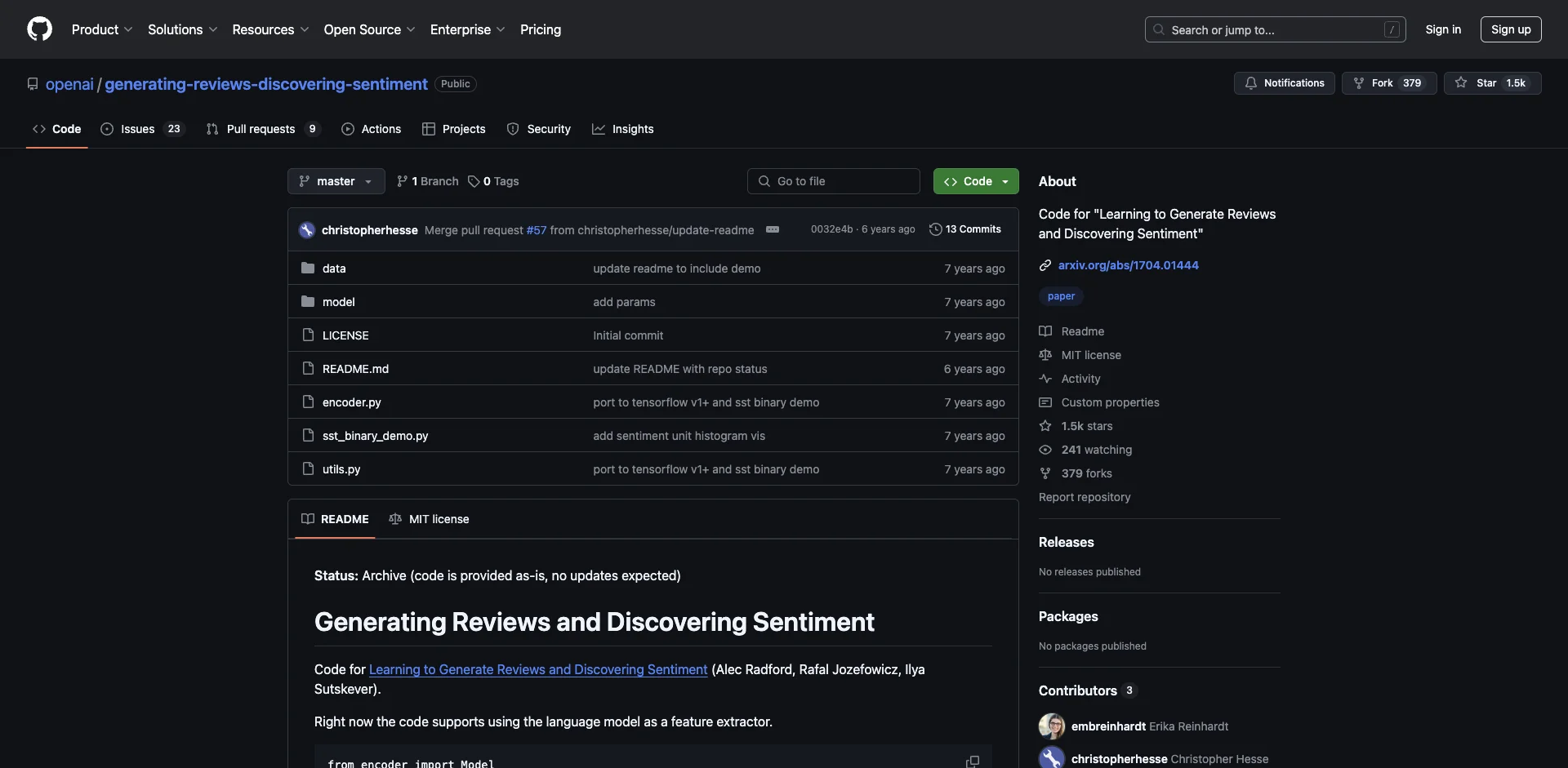The height and width of the screenshot is (768, 1568).
Task: Open the Contributors section heading
Action: coord(1088,690)
